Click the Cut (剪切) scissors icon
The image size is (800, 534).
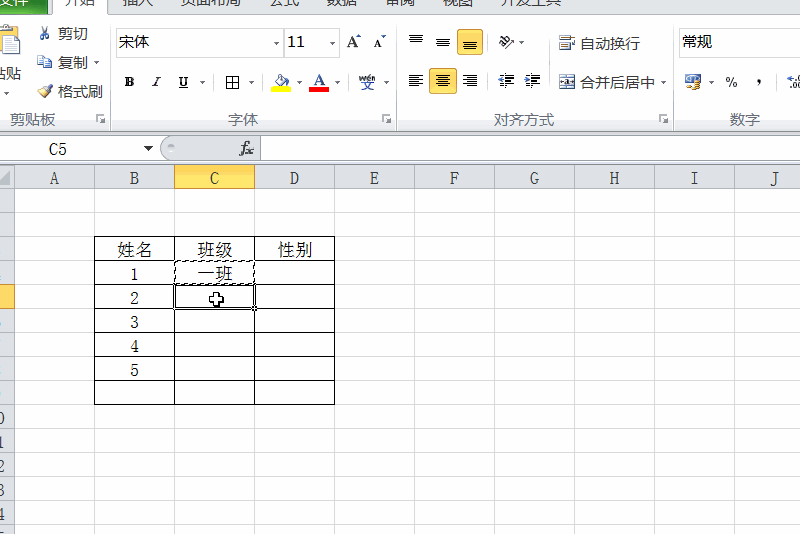pyautogui.click(x=45, y=34)
